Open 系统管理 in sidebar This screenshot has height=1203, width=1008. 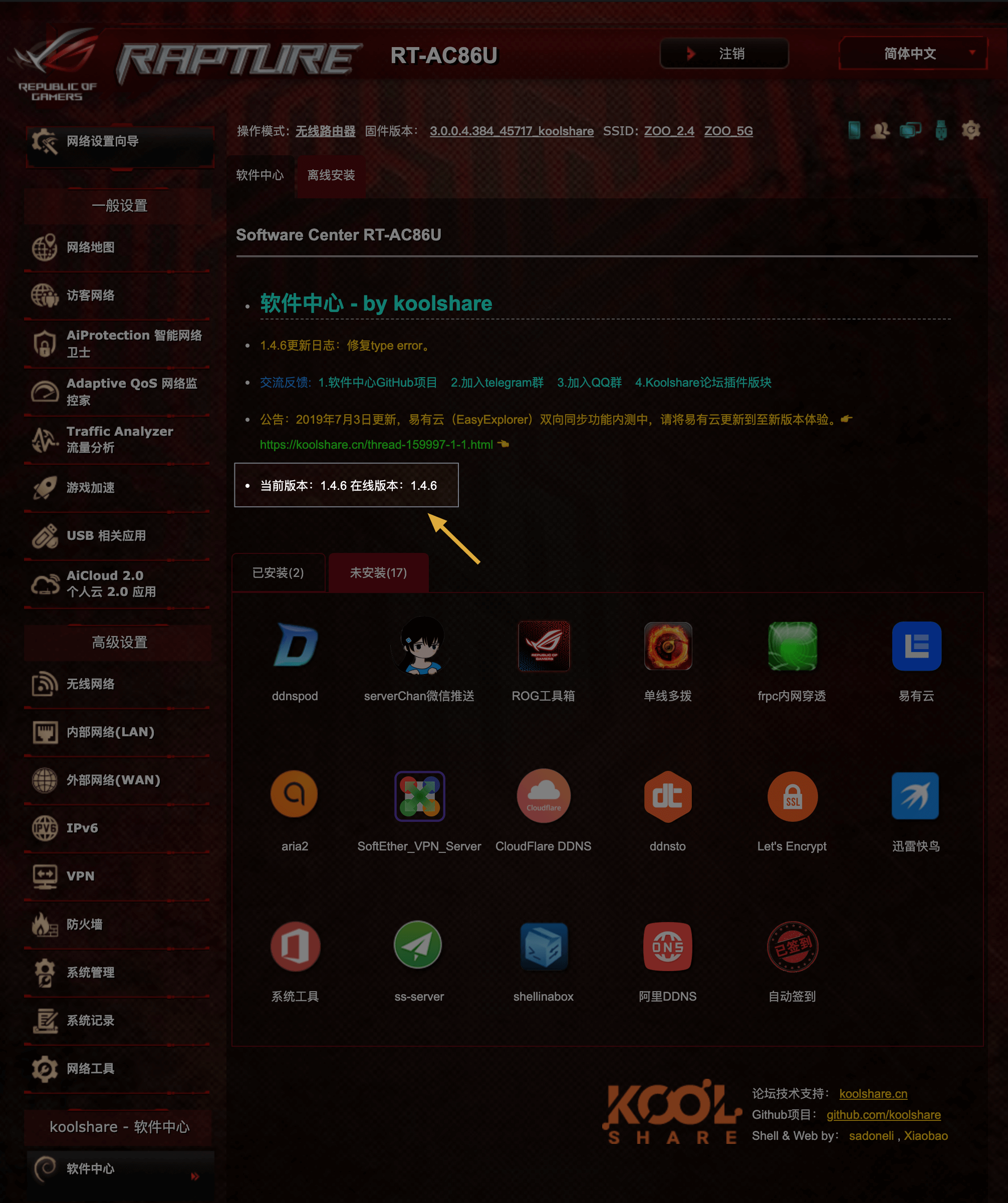117,973
